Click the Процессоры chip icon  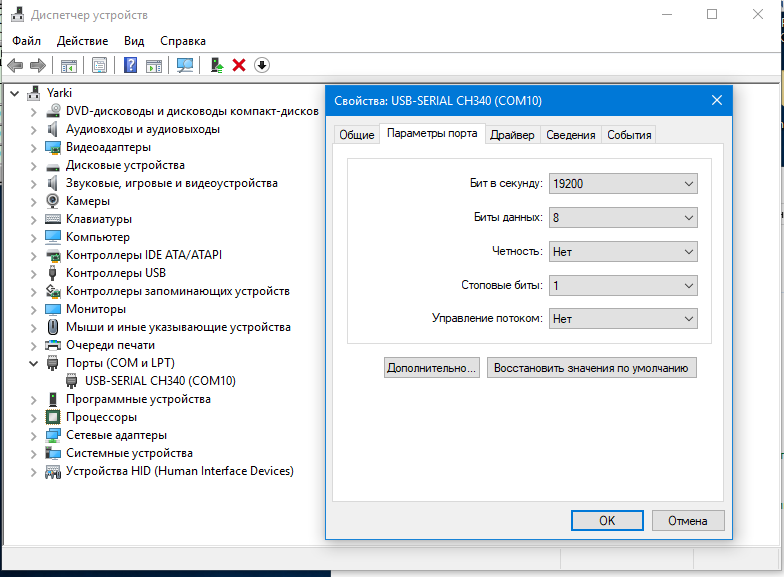pos(53,417)
